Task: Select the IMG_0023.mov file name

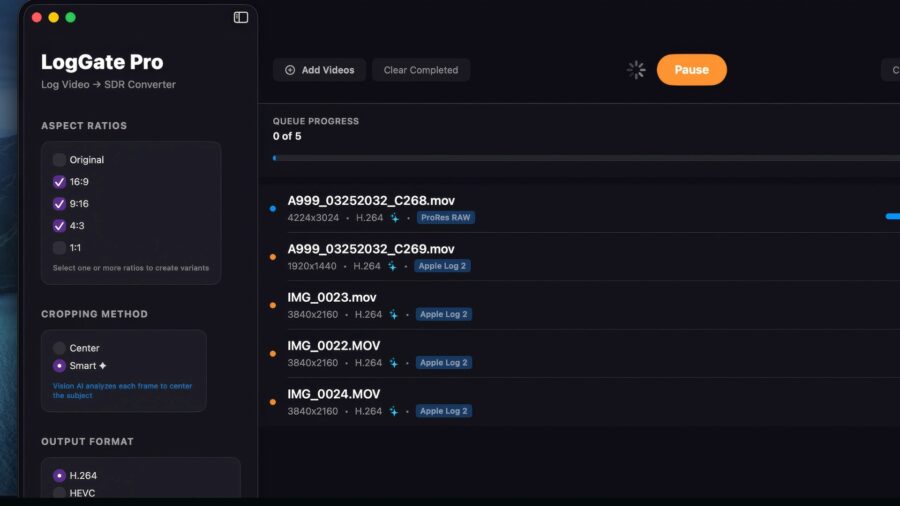Action: [332, 298]
